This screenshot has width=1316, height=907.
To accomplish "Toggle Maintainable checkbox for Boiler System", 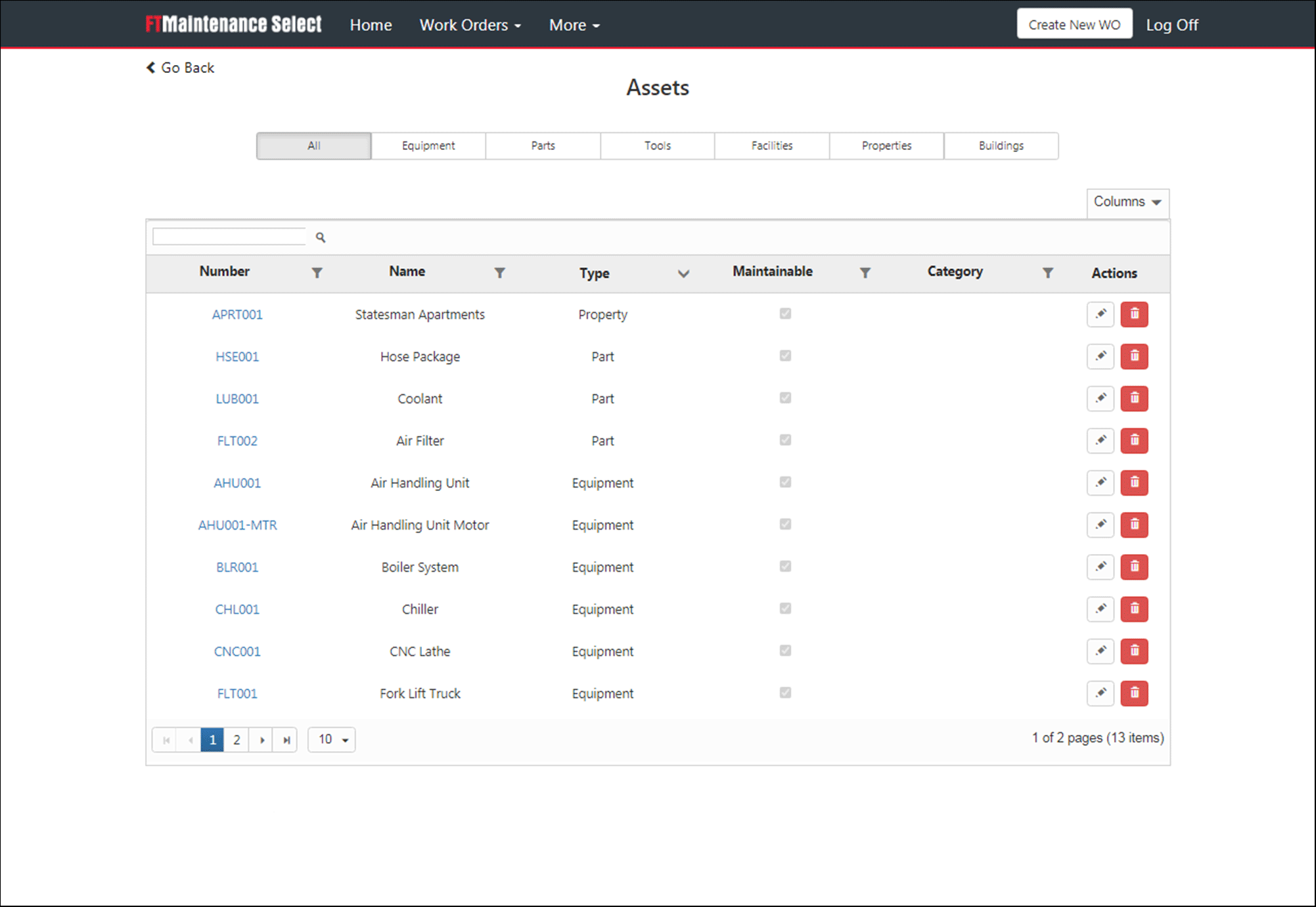I will tap(785, 566).
